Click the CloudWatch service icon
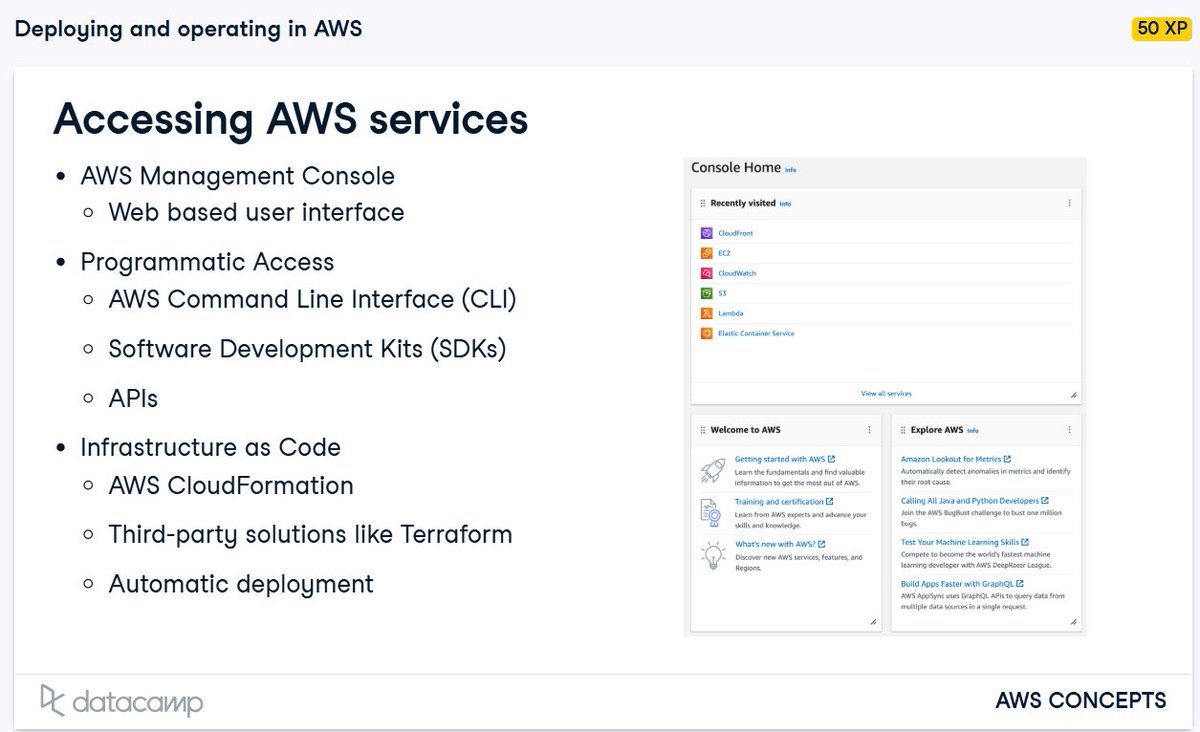The width and height of the screenshot is (1200, 732). coord(706,273)
